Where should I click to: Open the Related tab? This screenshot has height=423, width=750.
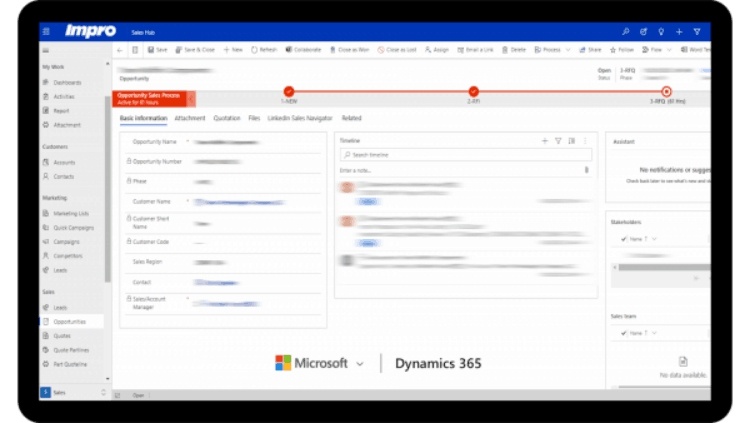(352, 118)
